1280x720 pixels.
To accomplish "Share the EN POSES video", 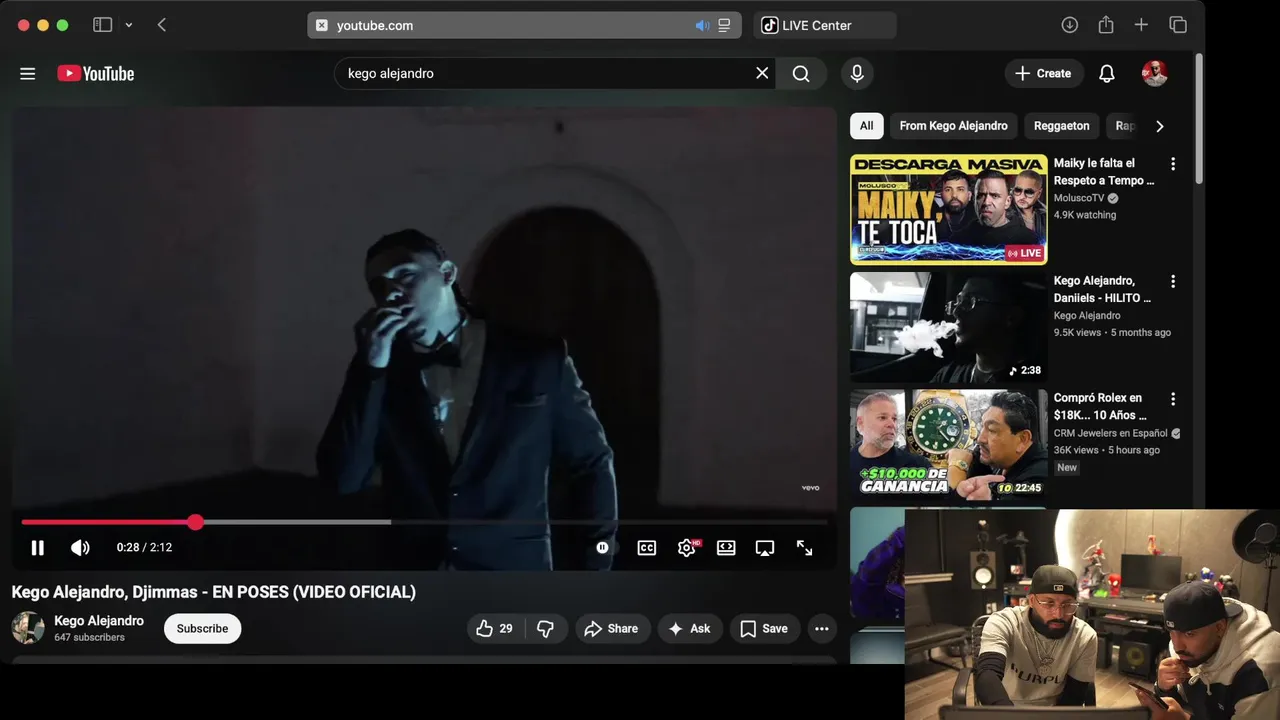I will tap(611, 629).
